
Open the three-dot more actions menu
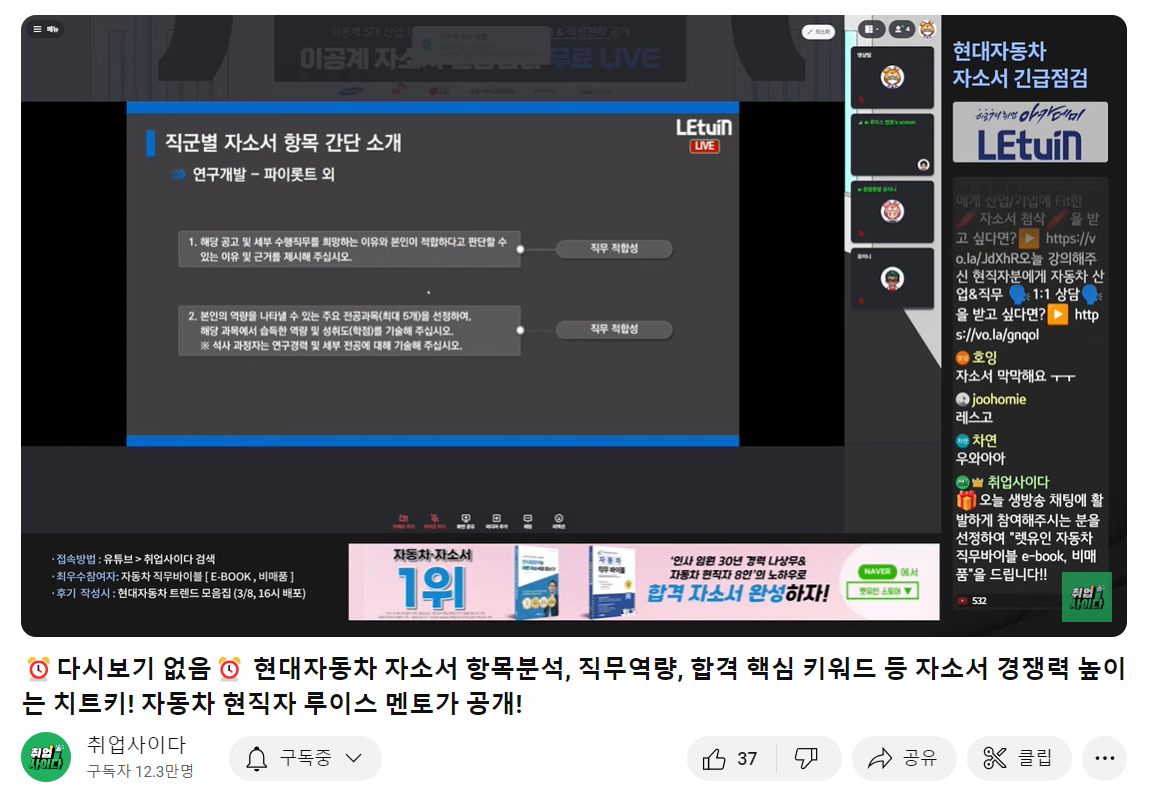pos(1104,759)
